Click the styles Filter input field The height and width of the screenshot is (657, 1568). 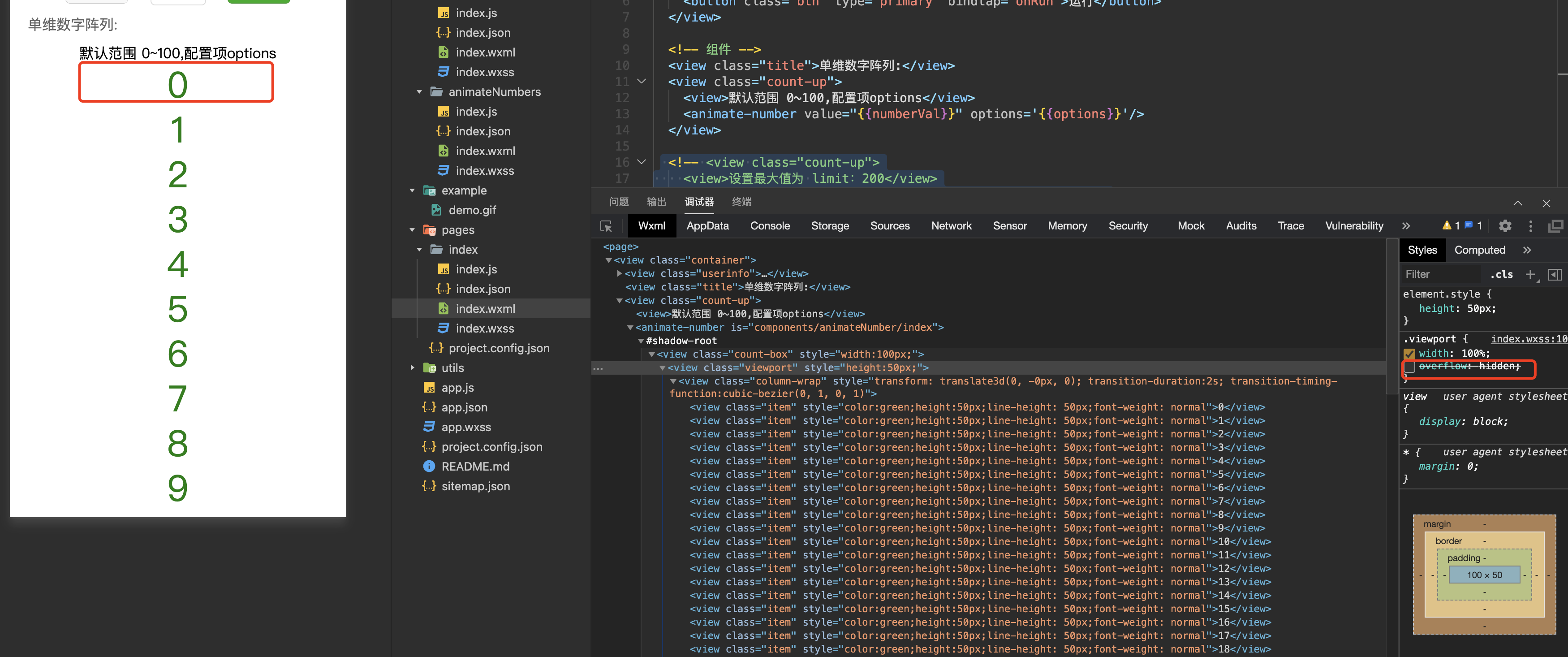1440,274
